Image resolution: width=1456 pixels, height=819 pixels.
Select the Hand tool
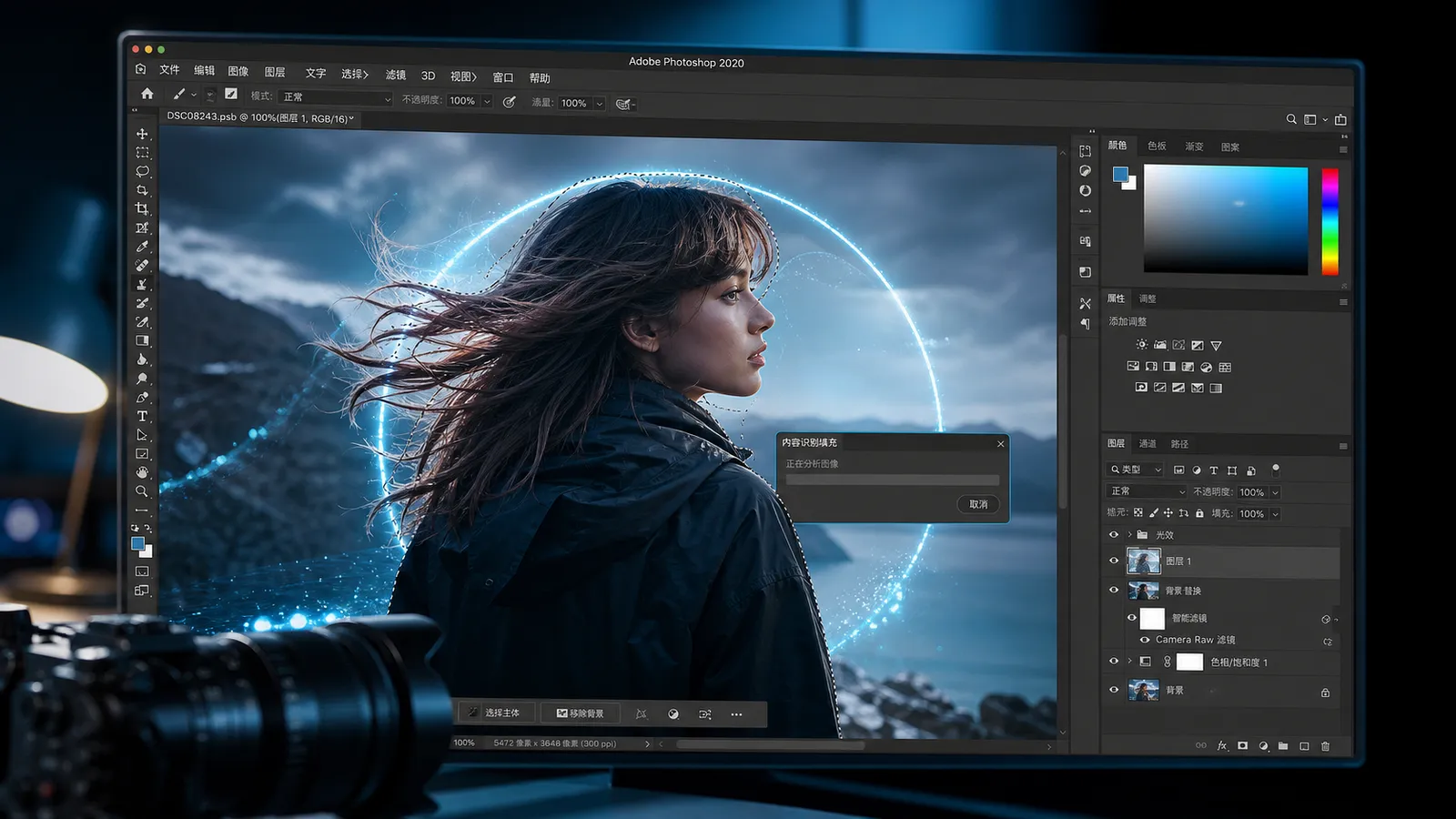click(142, 472)
